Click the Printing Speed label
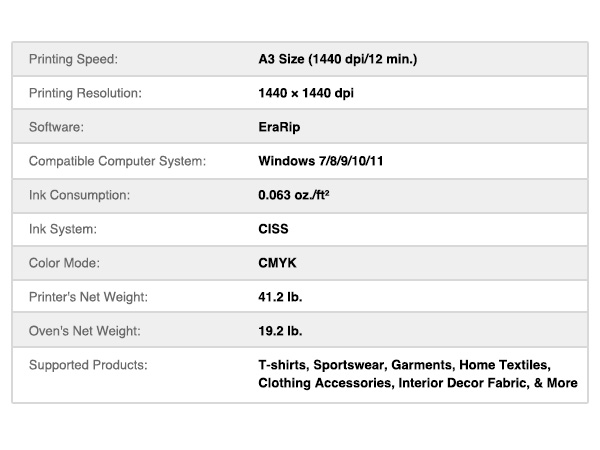Image resolution: width=600 pixels, height=450 pixels. (74, 59)
